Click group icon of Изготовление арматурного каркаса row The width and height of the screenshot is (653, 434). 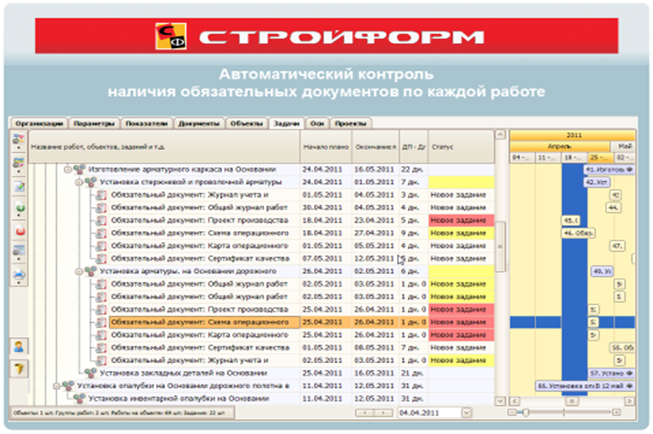[x=79, y=169]
